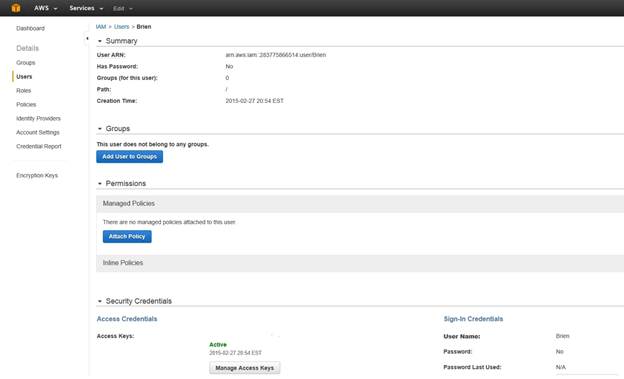Click the no managed policies attached message

click(x=169, y=222)
